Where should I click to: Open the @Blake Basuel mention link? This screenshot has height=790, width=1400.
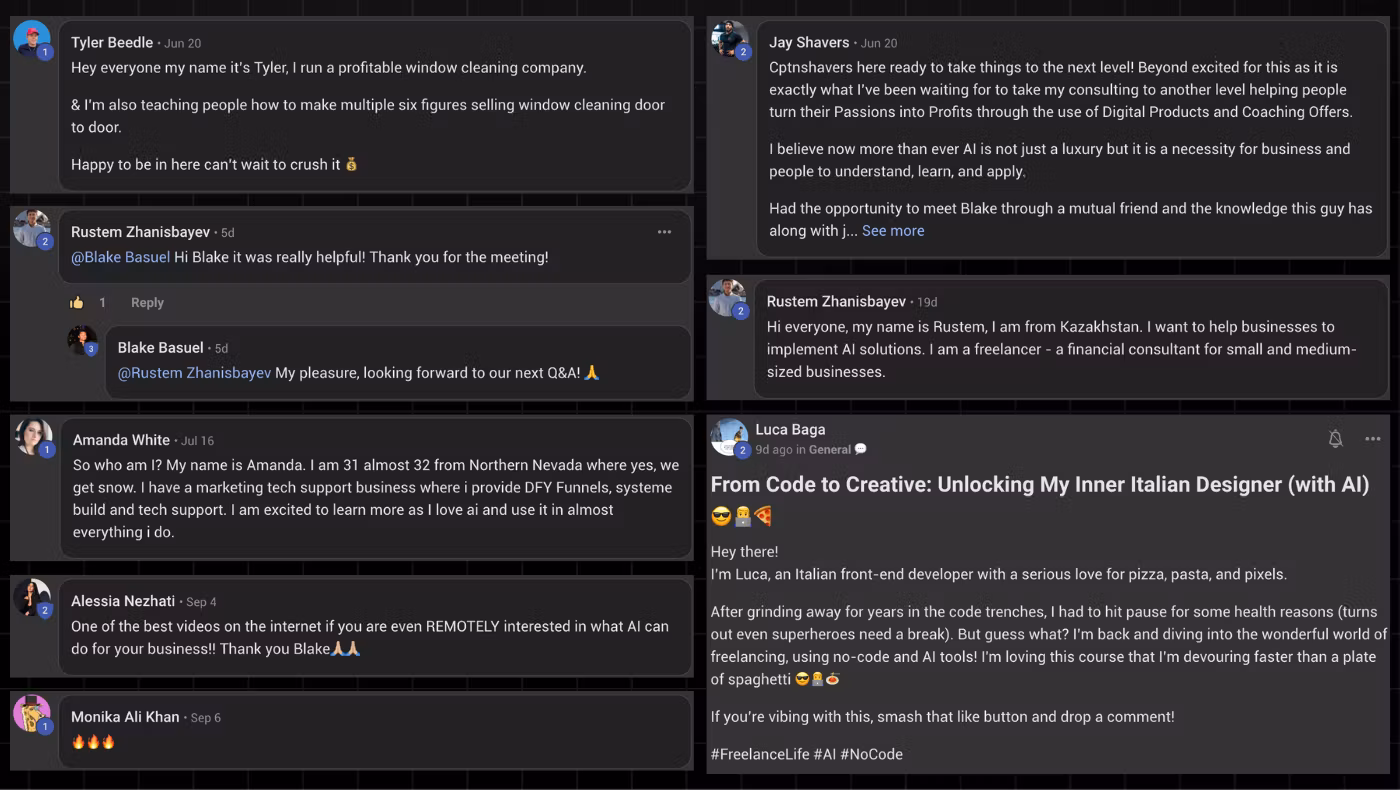coord(120,257)
